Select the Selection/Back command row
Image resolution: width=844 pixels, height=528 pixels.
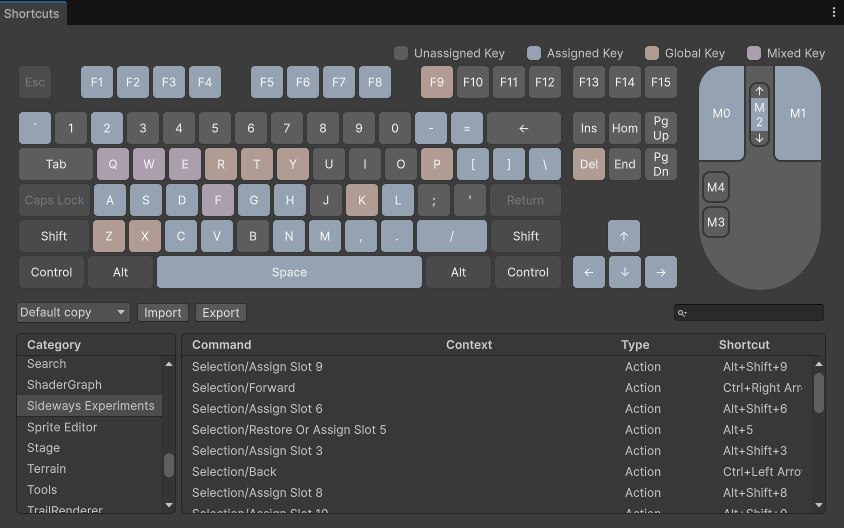click(x=497, y=471)
